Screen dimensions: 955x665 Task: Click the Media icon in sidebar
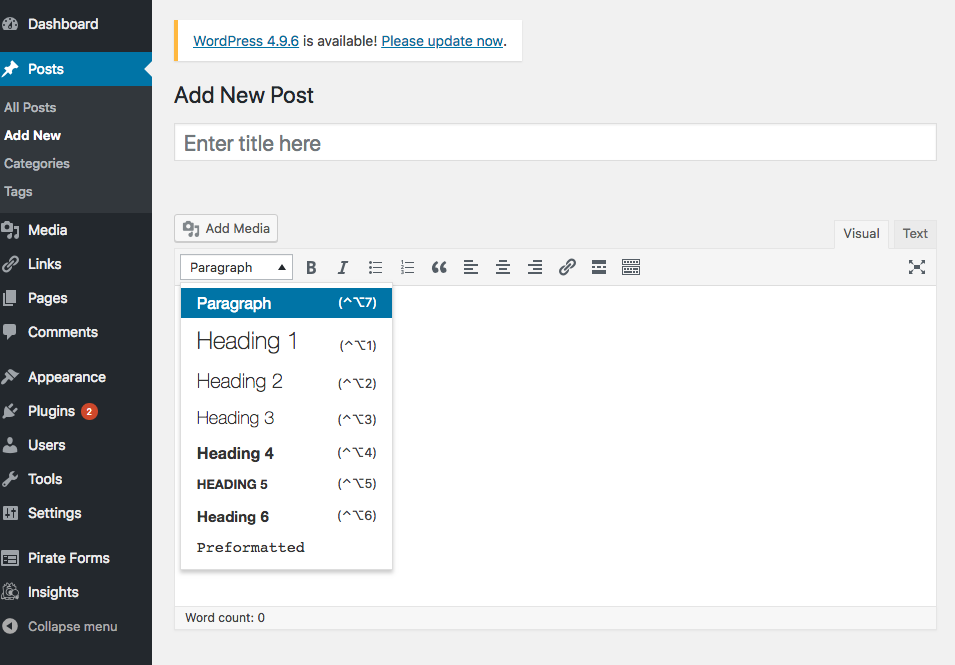point(10,230)
